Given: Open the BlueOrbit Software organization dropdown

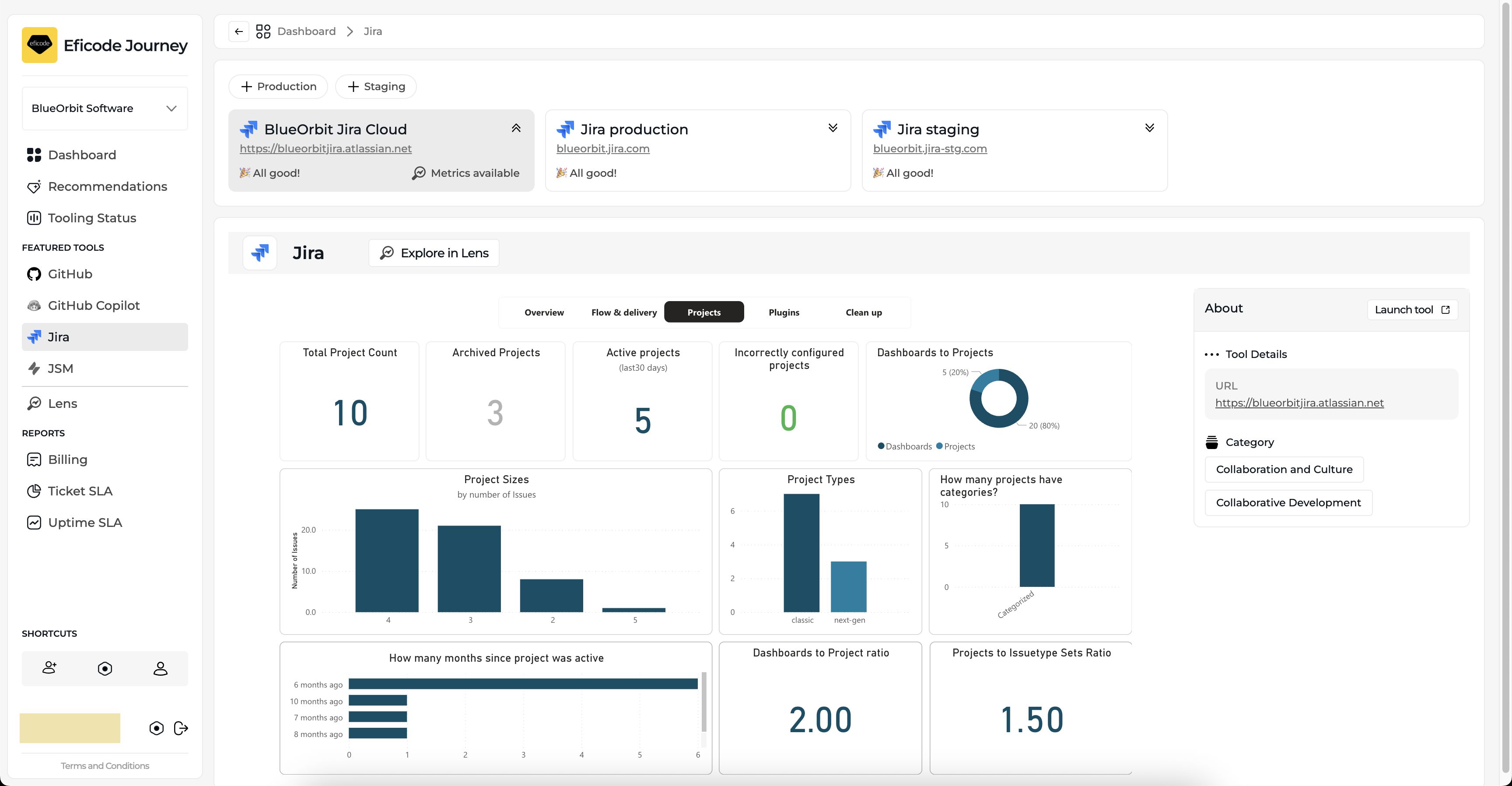Looking at the screenshot, I should 105,109.
